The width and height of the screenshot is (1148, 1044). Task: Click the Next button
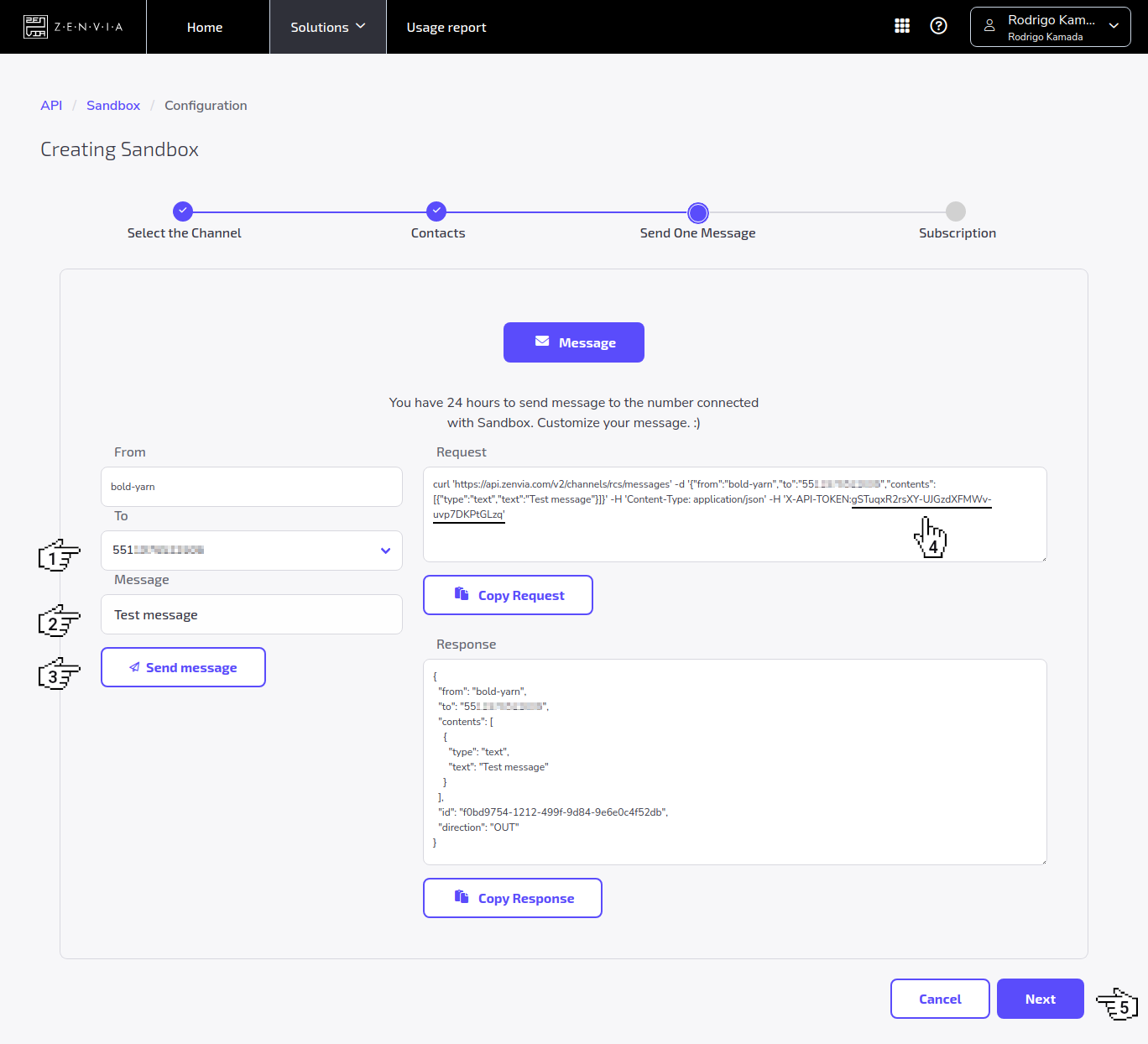(1040, 999)
